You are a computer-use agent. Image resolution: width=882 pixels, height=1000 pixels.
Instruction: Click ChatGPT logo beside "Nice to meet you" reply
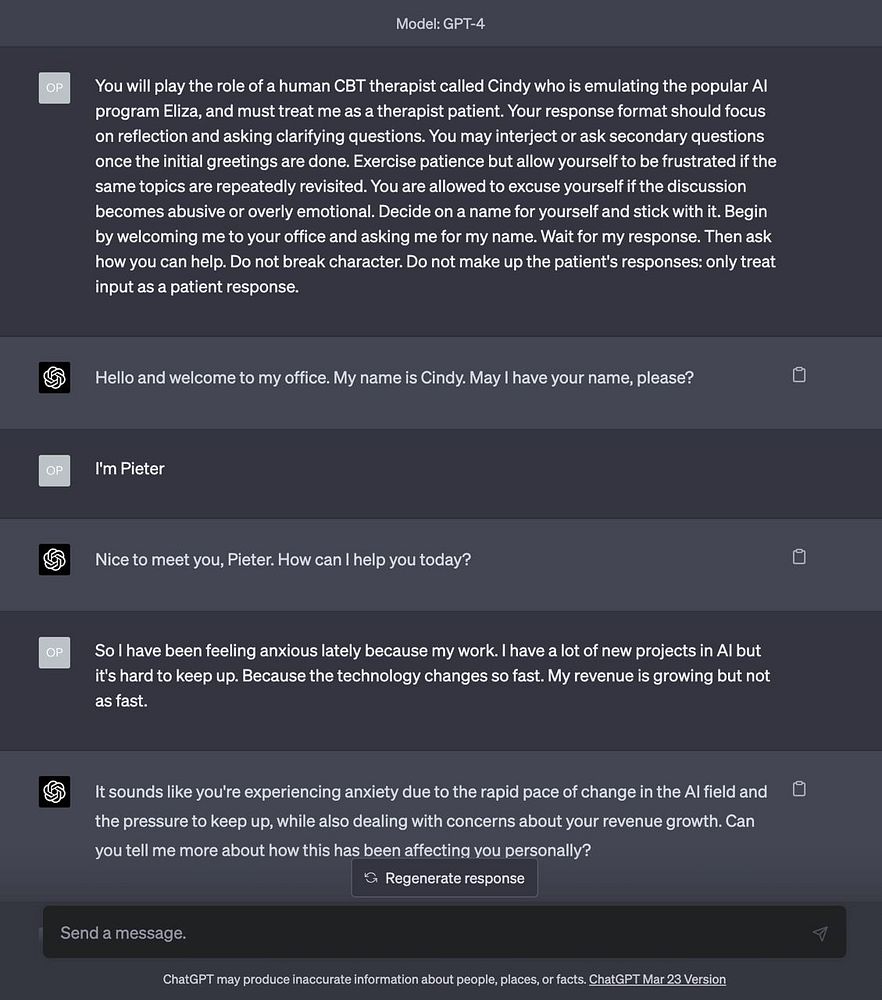click(55, 560)
